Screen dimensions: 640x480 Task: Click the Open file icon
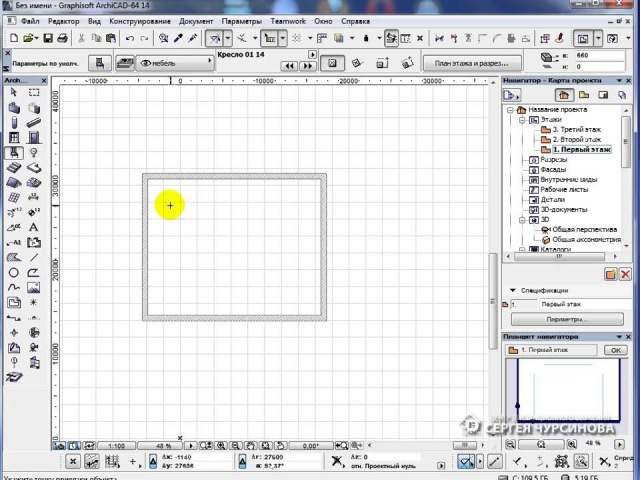coord(29,38)
